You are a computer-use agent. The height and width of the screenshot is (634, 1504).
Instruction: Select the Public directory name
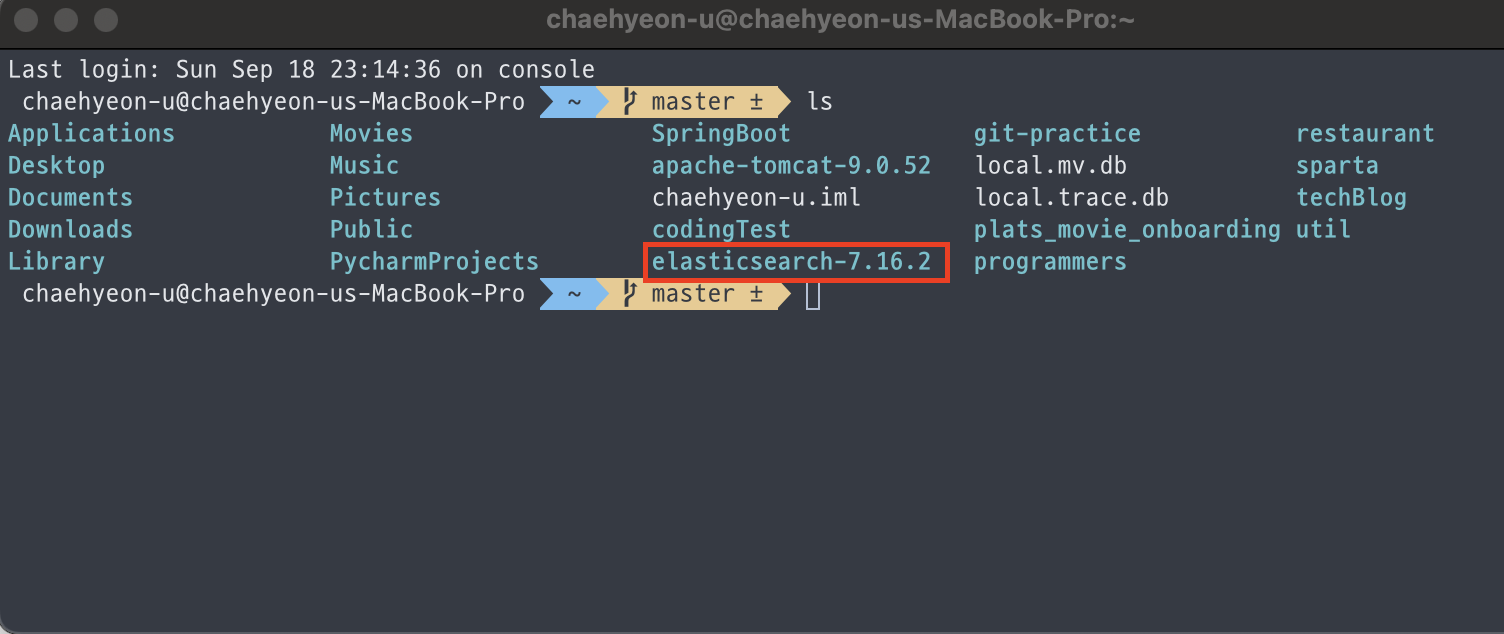pyautogui.click(x=371, y=230)
